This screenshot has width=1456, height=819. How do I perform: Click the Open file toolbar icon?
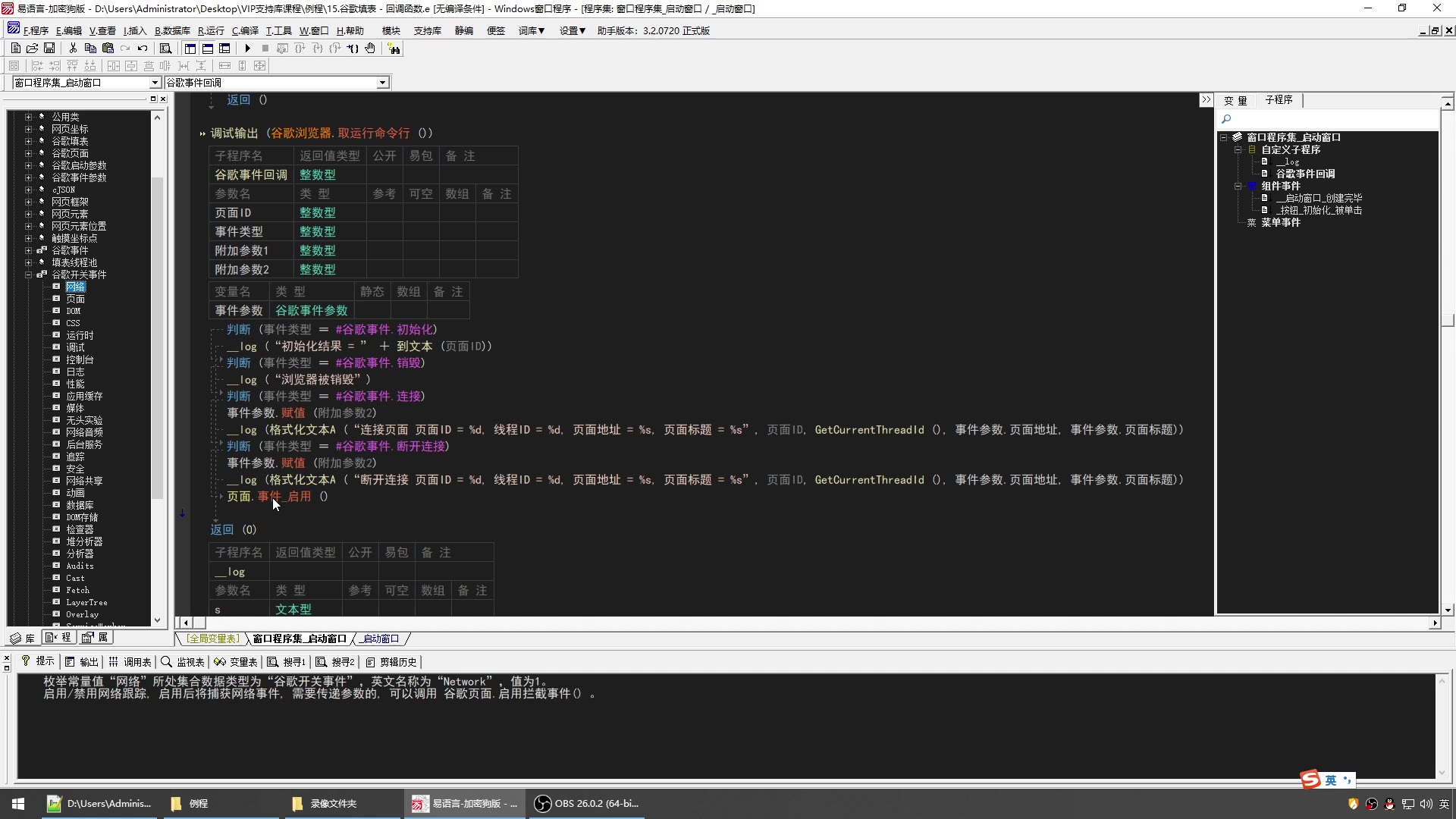[32, 49]
